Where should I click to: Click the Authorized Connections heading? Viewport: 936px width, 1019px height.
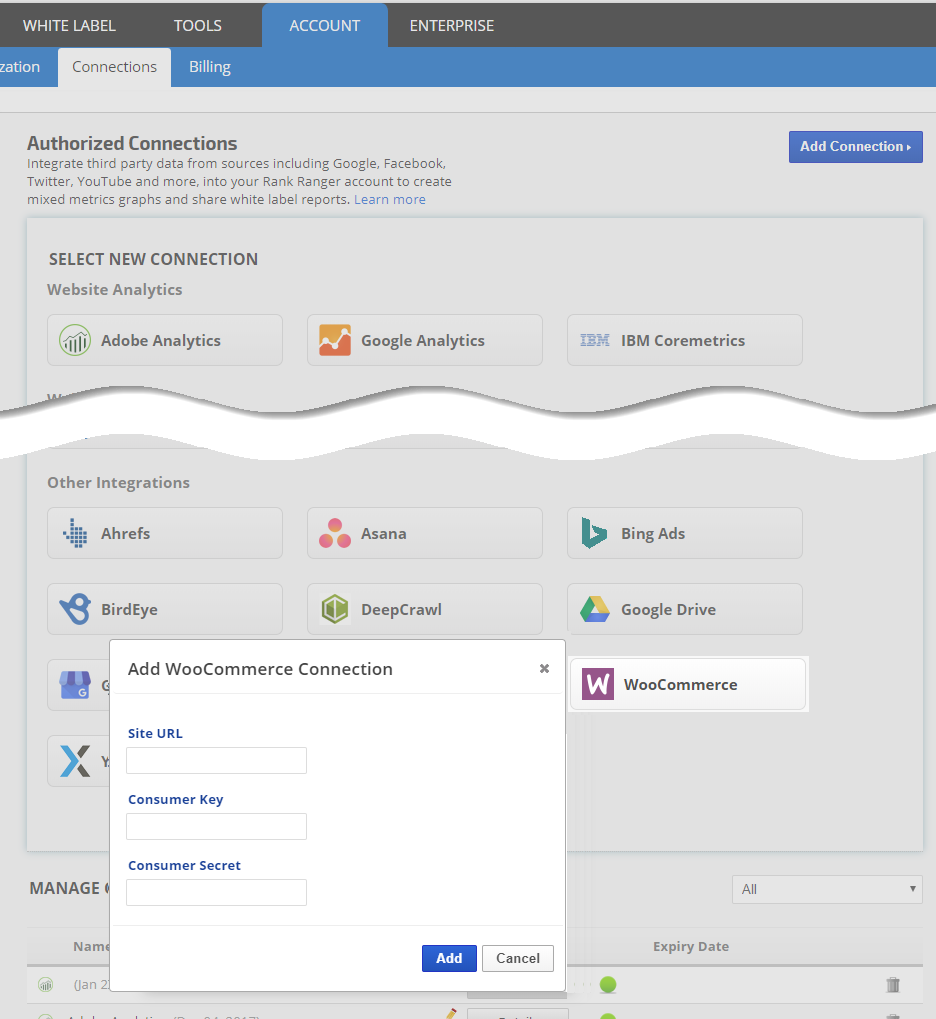(132, 143)
